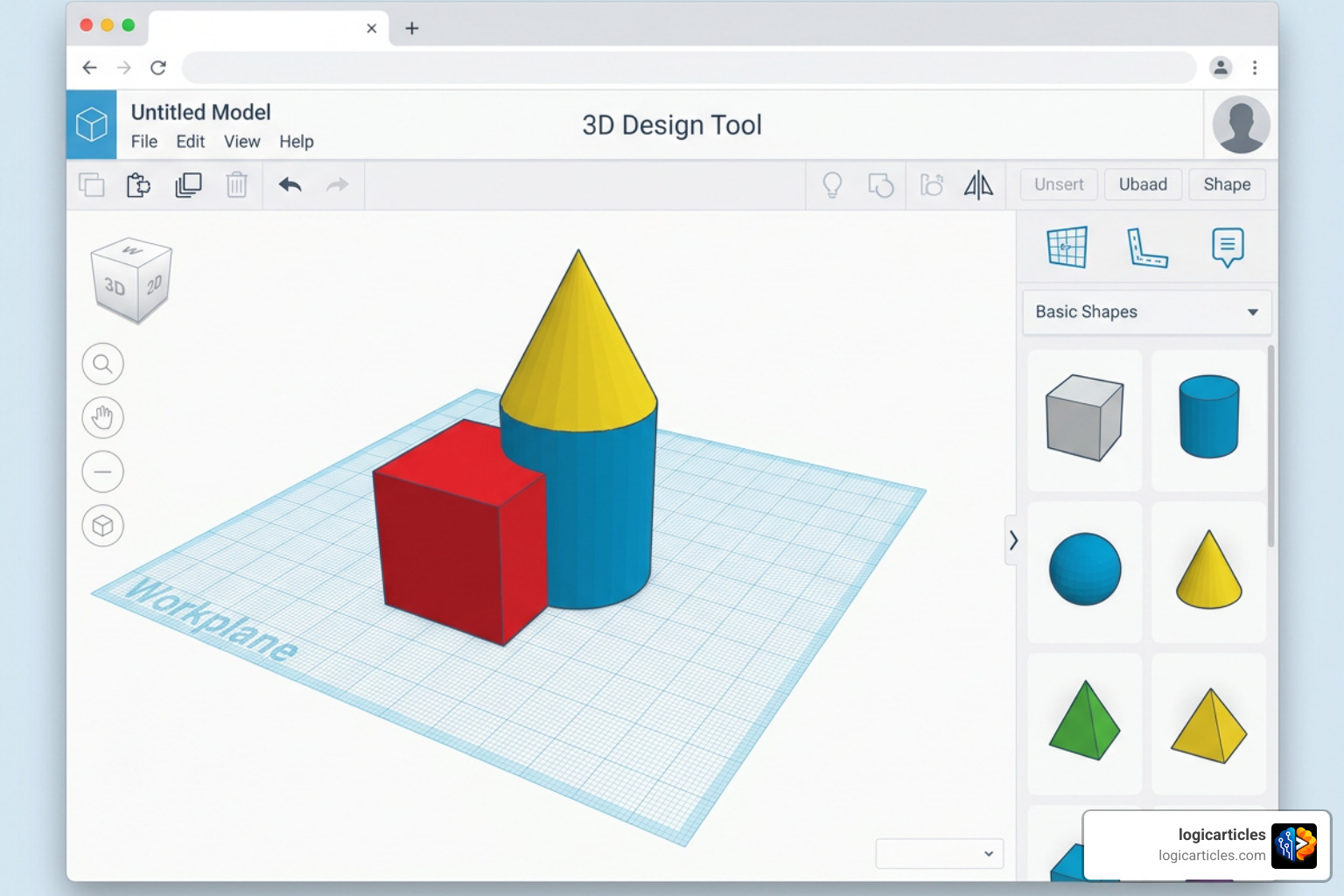1344x896 pixels.
Task: Click the 3D/2D view cube
Action: [x=131, y=280]
